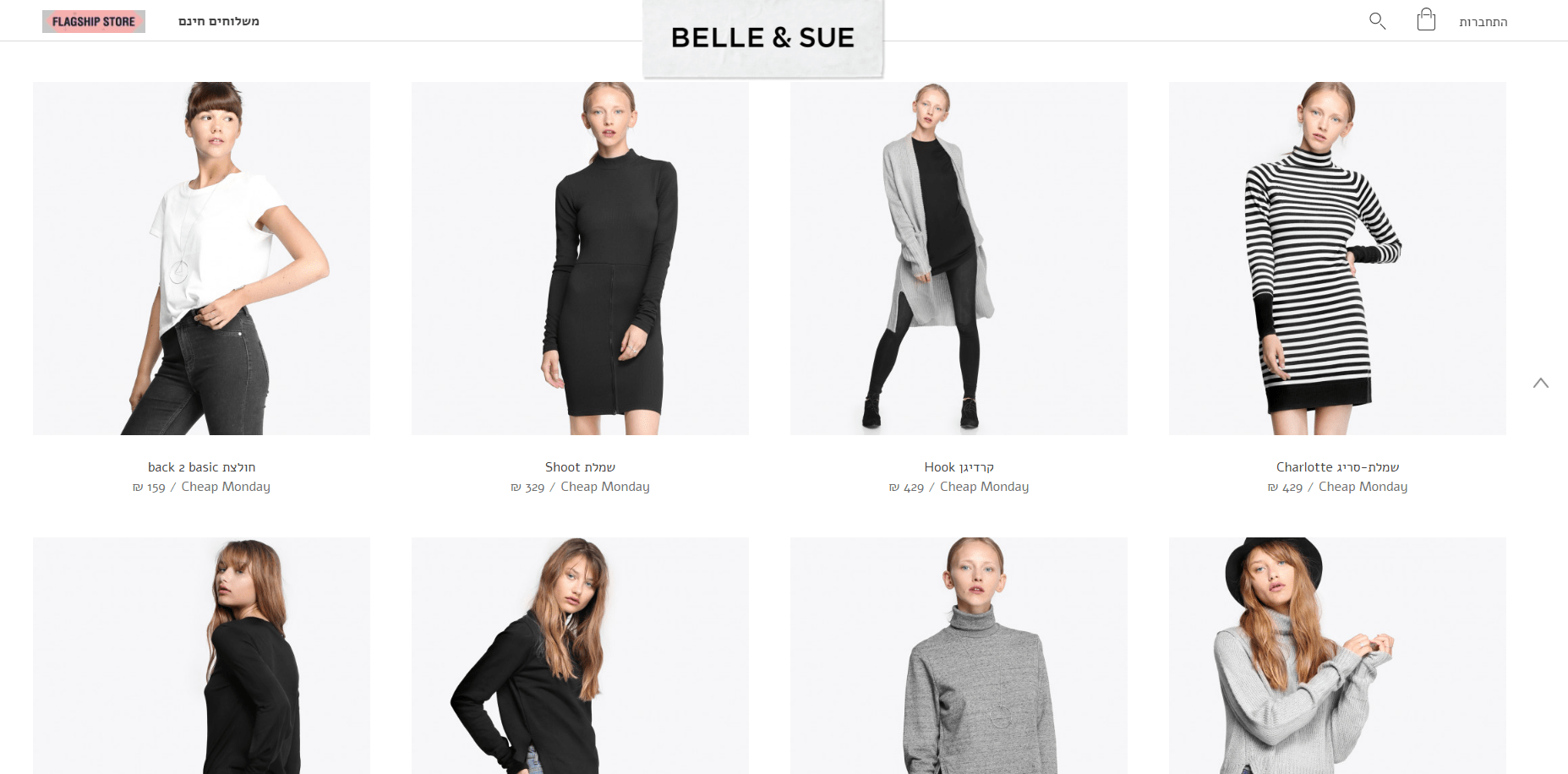Image resolution: width=1568 pixels, height=774 pixels.
Task: Click the BELLE & SUE logo
Action: tap(762, 38)
